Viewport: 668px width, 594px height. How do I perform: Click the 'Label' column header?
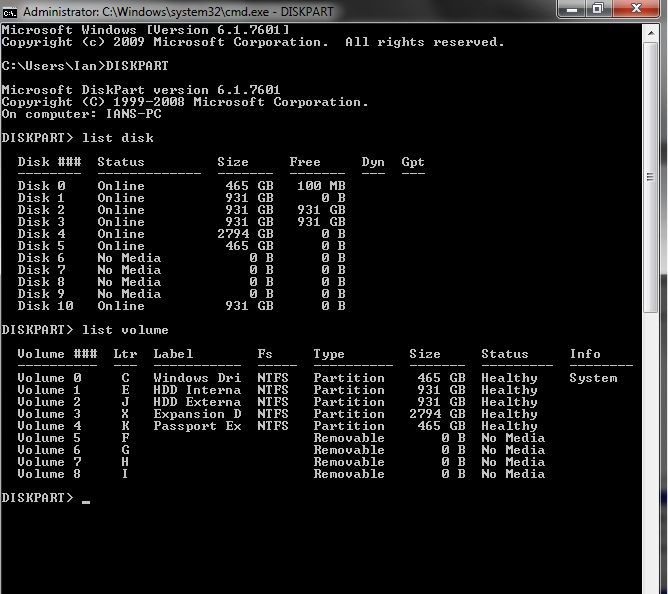click(x=173, y=354)
